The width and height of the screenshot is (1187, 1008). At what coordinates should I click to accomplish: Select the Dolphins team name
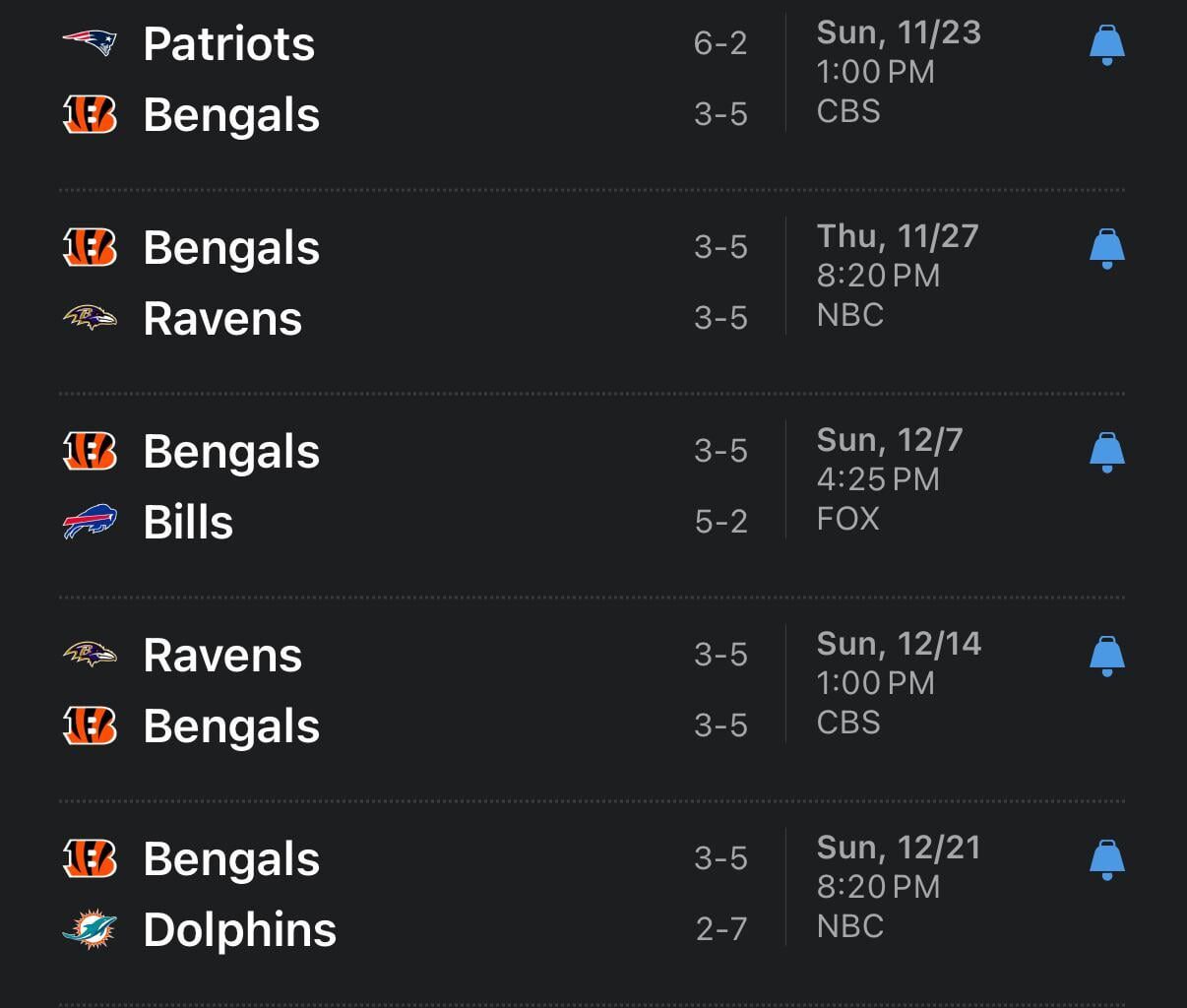point(239,927)
